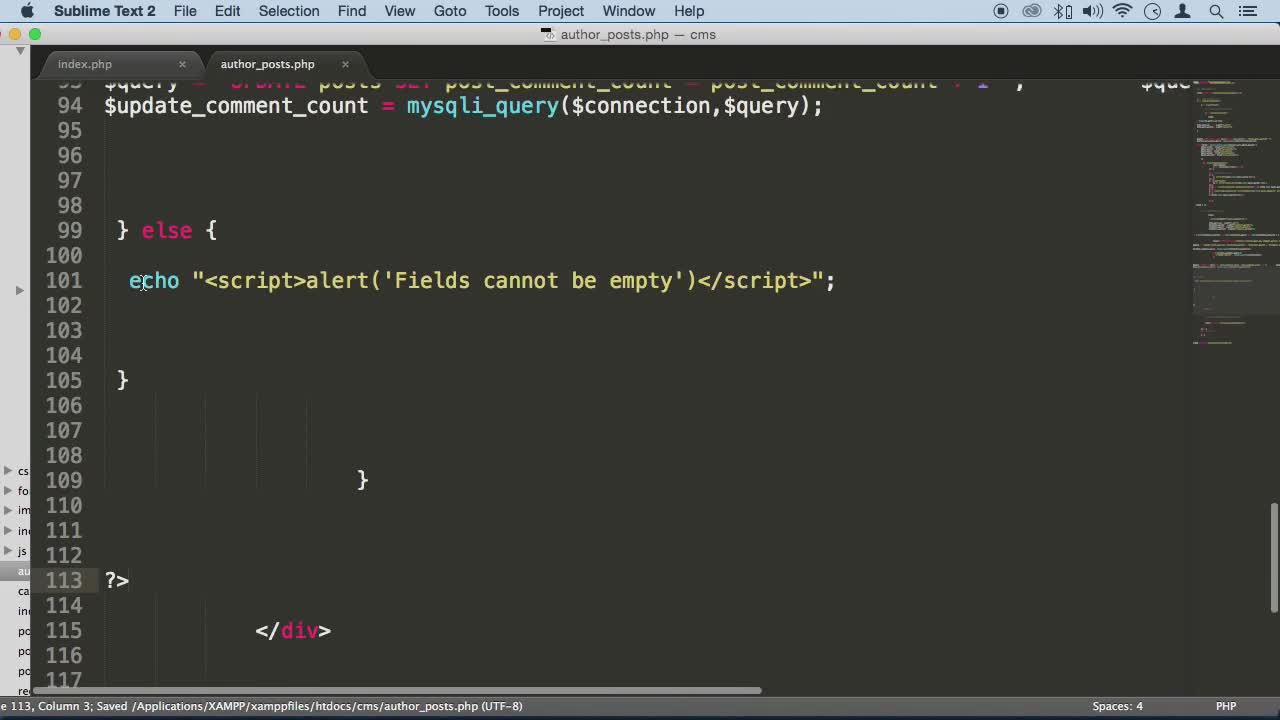1280x720 pixels.
Task: Click 'Fields cannot be empty' string
Action: (533, 281)
